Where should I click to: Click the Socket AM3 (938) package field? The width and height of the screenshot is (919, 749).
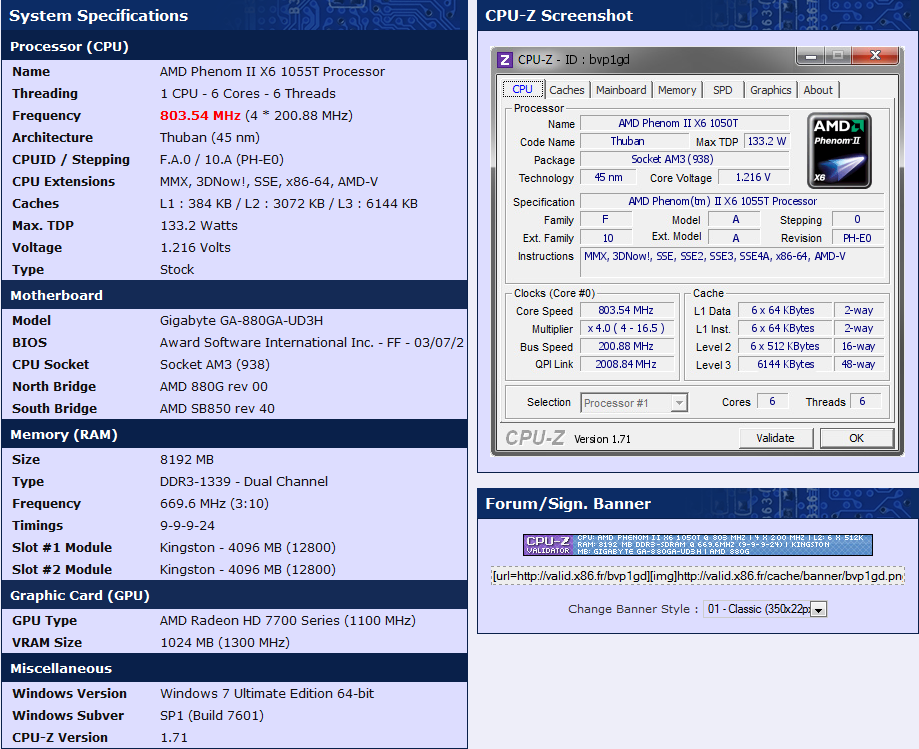coord(684,159)
